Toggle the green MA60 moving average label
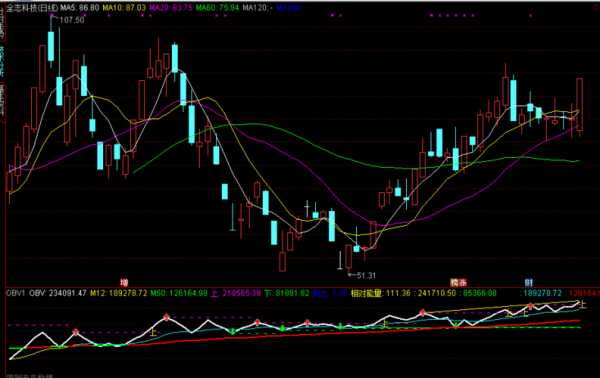Viewport: 600px width, 378px height. pyautogui.click(x=217, y=7)
